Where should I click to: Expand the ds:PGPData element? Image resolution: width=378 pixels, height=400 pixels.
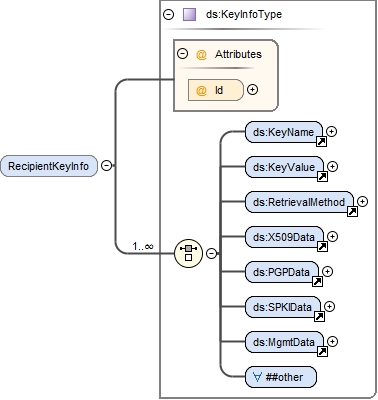pos(327,271)
